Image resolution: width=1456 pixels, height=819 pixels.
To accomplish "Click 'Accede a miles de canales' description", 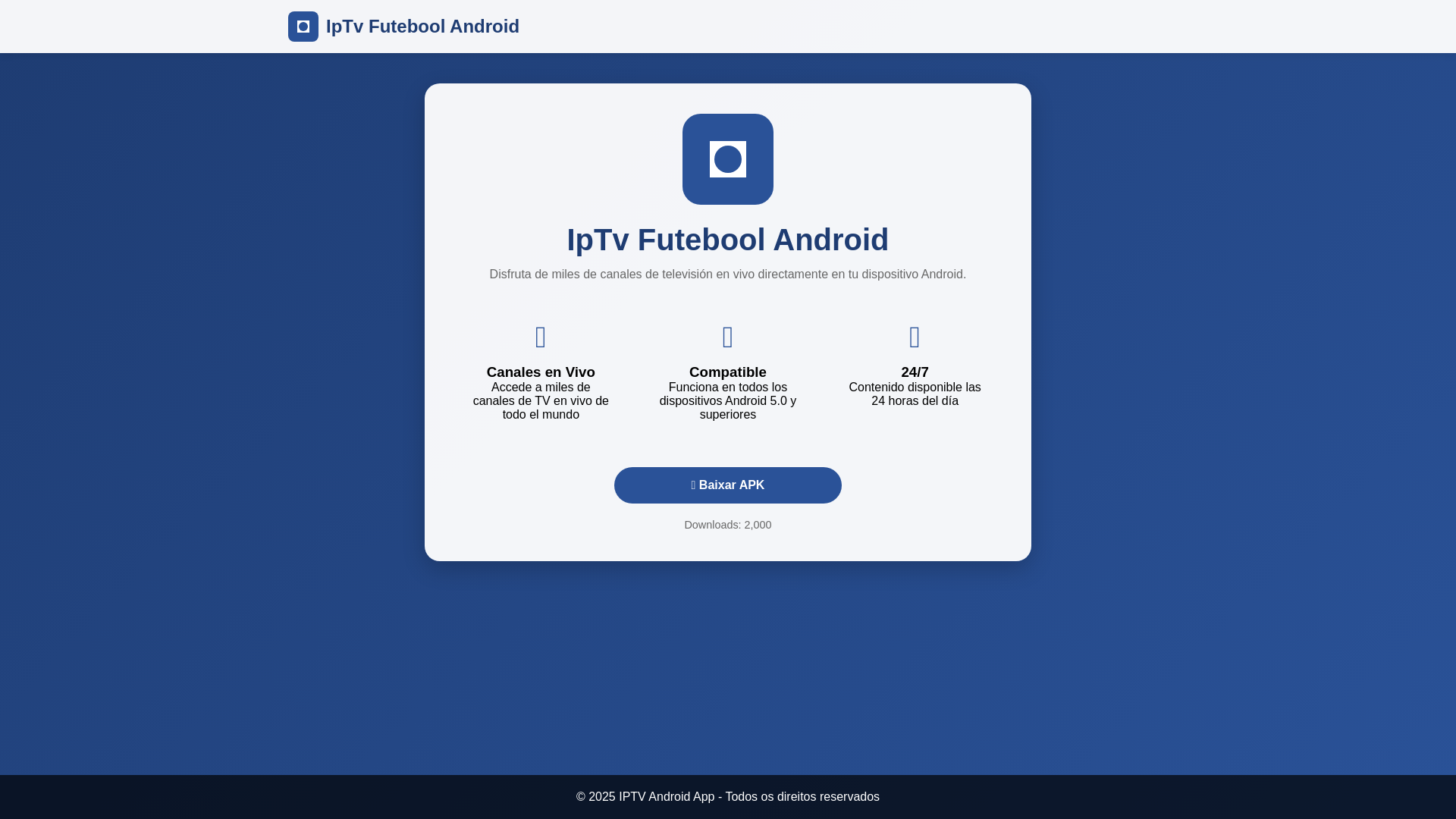I will [x=541, y=401].
